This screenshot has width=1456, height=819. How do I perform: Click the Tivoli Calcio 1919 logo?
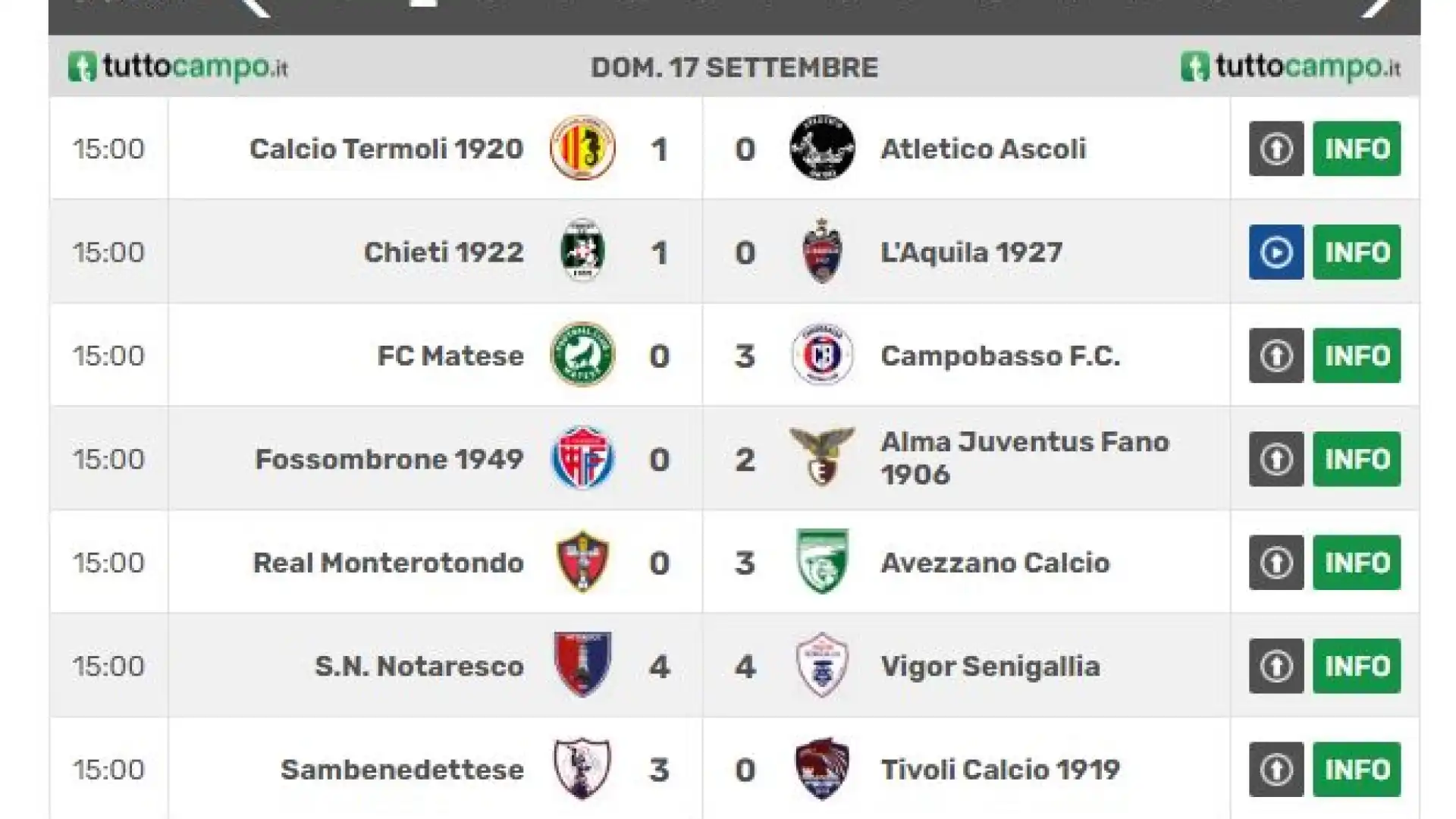coord(822,769)
